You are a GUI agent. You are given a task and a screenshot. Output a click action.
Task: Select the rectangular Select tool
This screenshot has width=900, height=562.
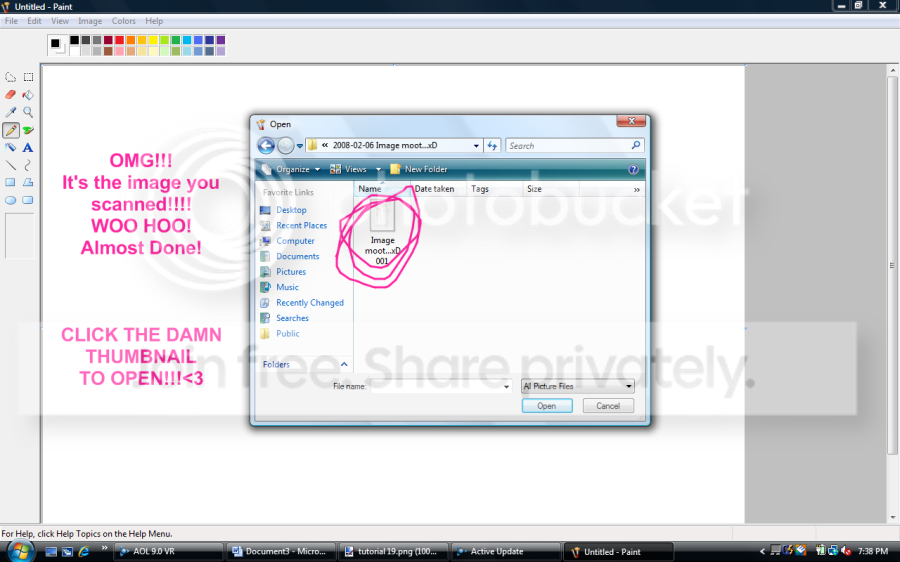(x=28, y=77)
